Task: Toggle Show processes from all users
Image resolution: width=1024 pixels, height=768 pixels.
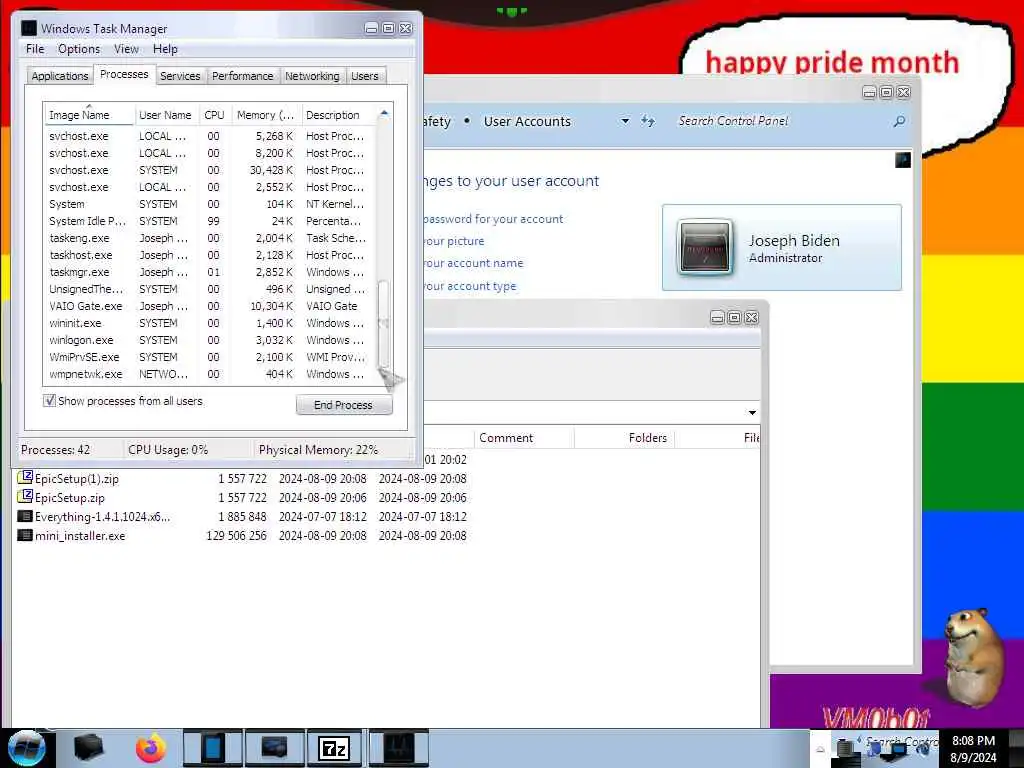Action: [x=50, y=400]
